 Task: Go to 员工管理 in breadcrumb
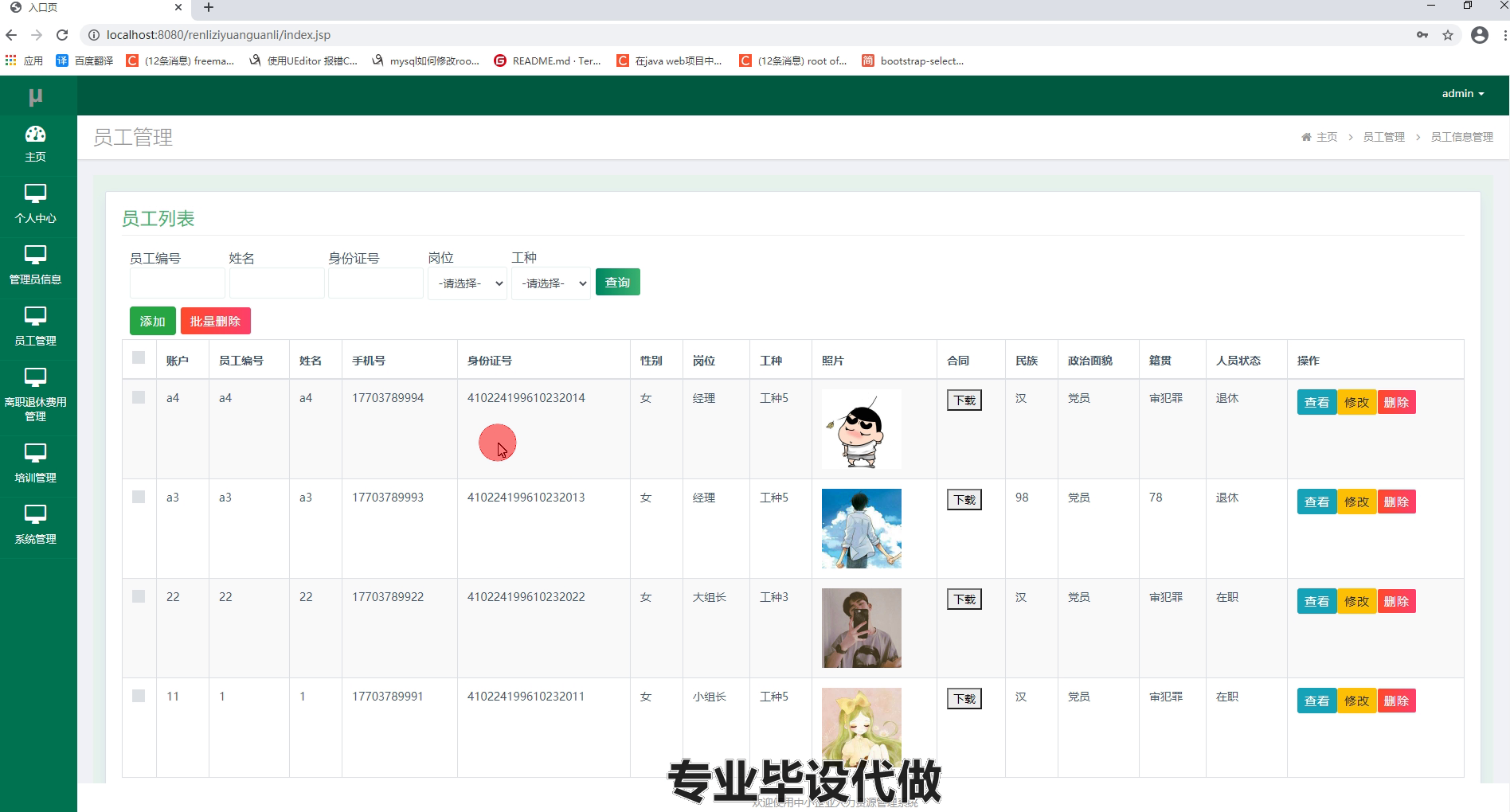(x=1384, y=137)
